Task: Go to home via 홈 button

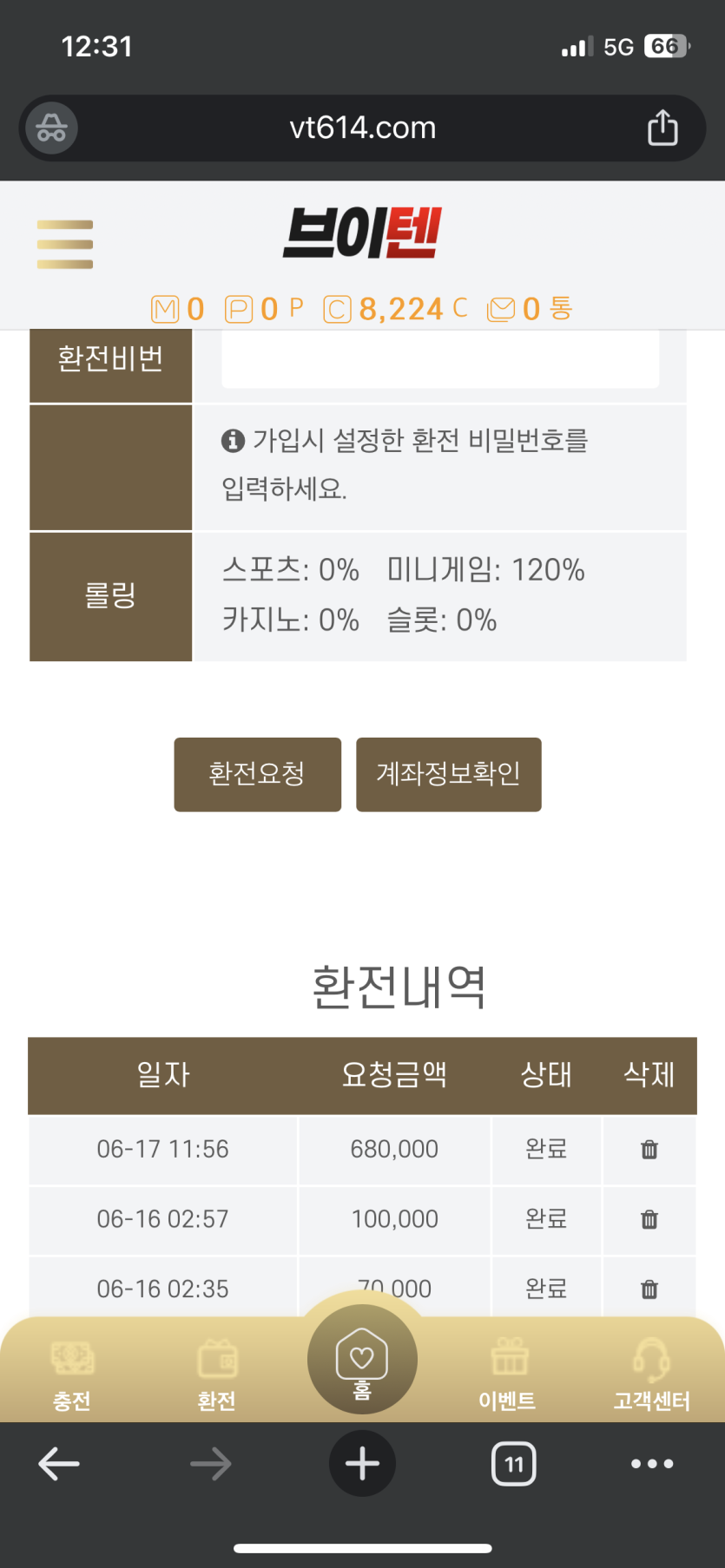Action: click(362, 1360)
